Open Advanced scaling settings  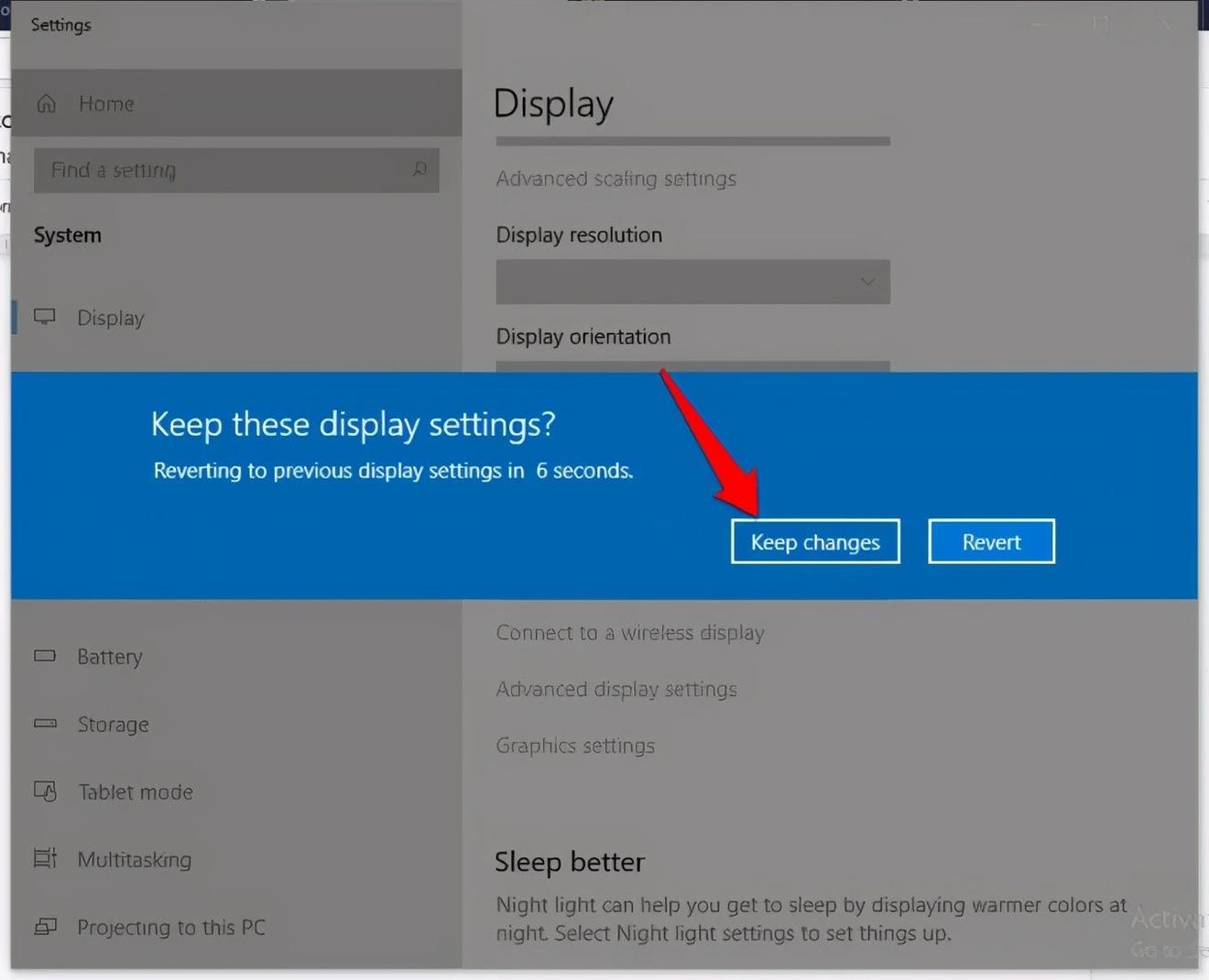click(x=615, y=179)
